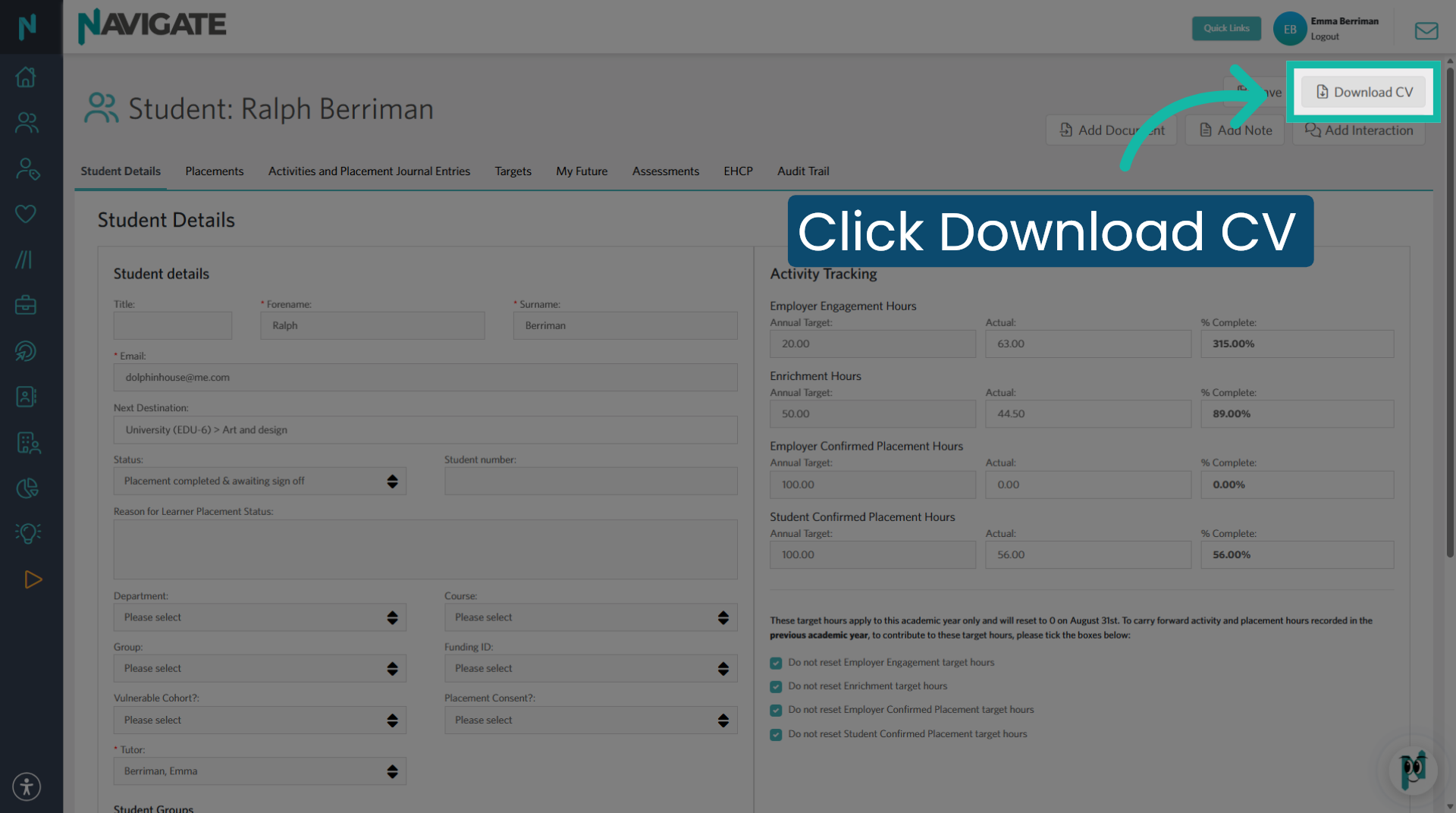Open the students group sidebar icon

pyautogui.click(x=27, y=123)
